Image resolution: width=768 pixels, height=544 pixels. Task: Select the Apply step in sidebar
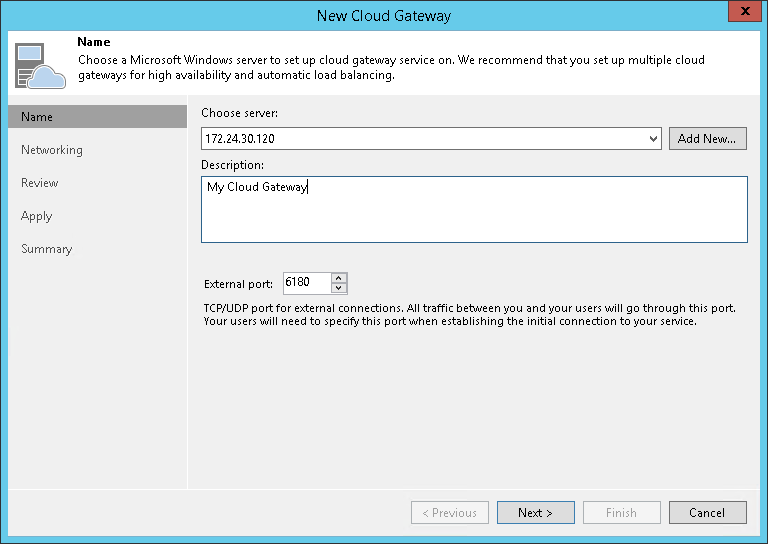click(x=37, y=216)
